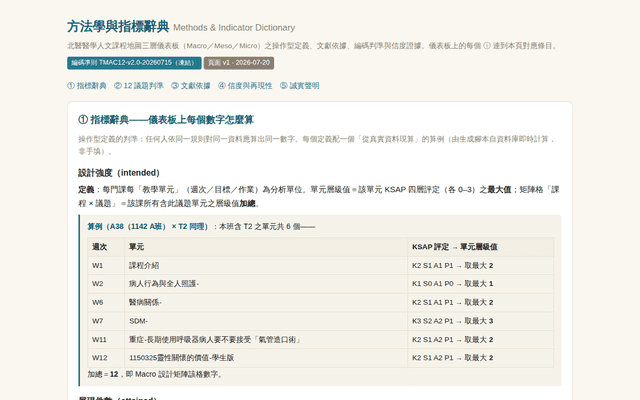Go to ③ 文獻依據 section link
This screenshot has height=400, width=640.
tap(191, 86)
